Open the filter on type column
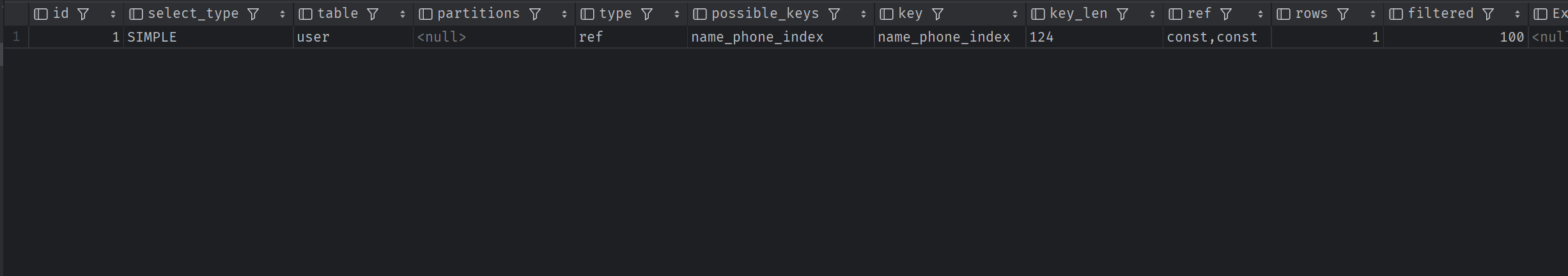 647,14
